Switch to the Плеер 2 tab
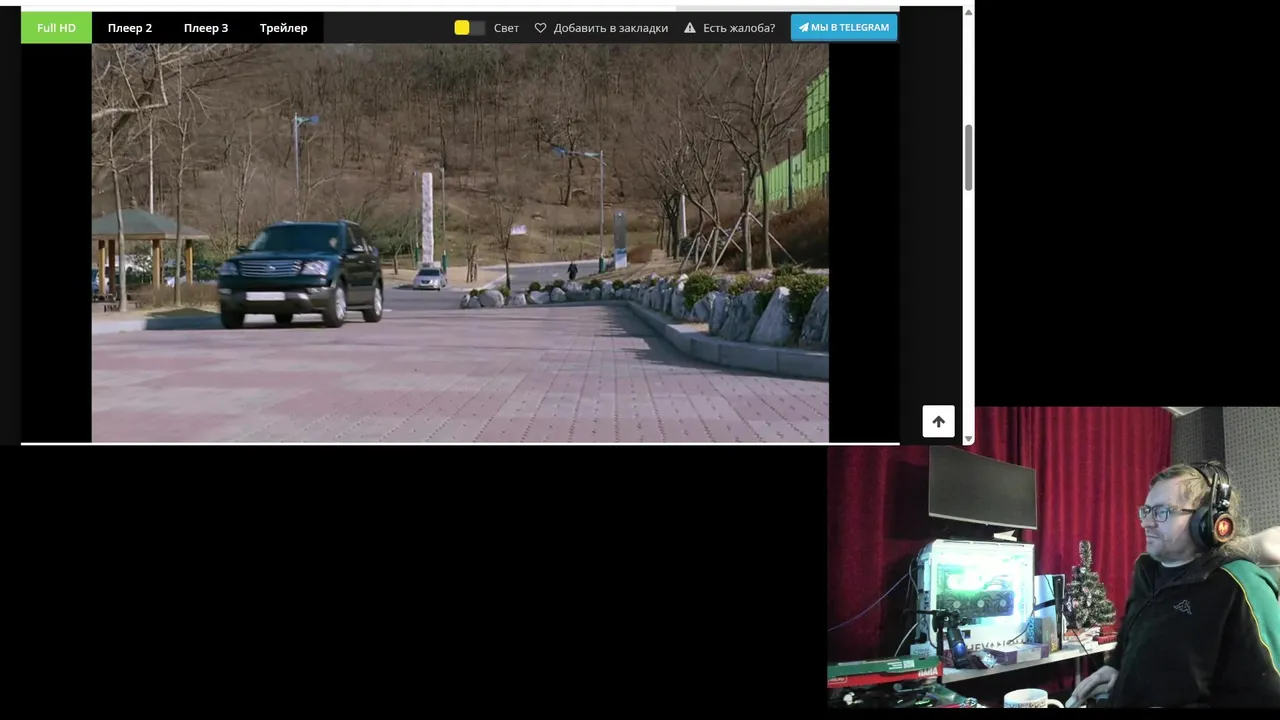 pos(130,28)
